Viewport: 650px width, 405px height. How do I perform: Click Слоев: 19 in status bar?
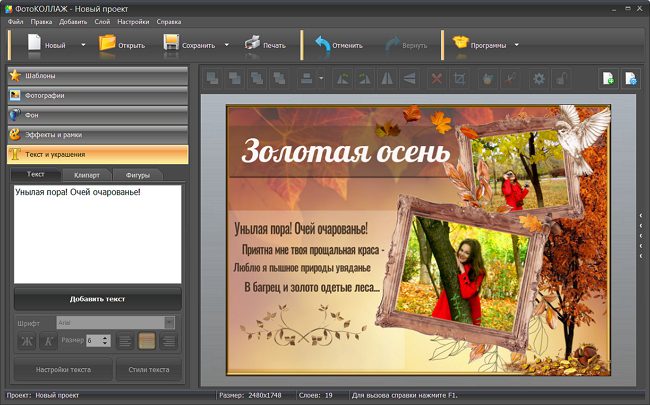(316, 395)
